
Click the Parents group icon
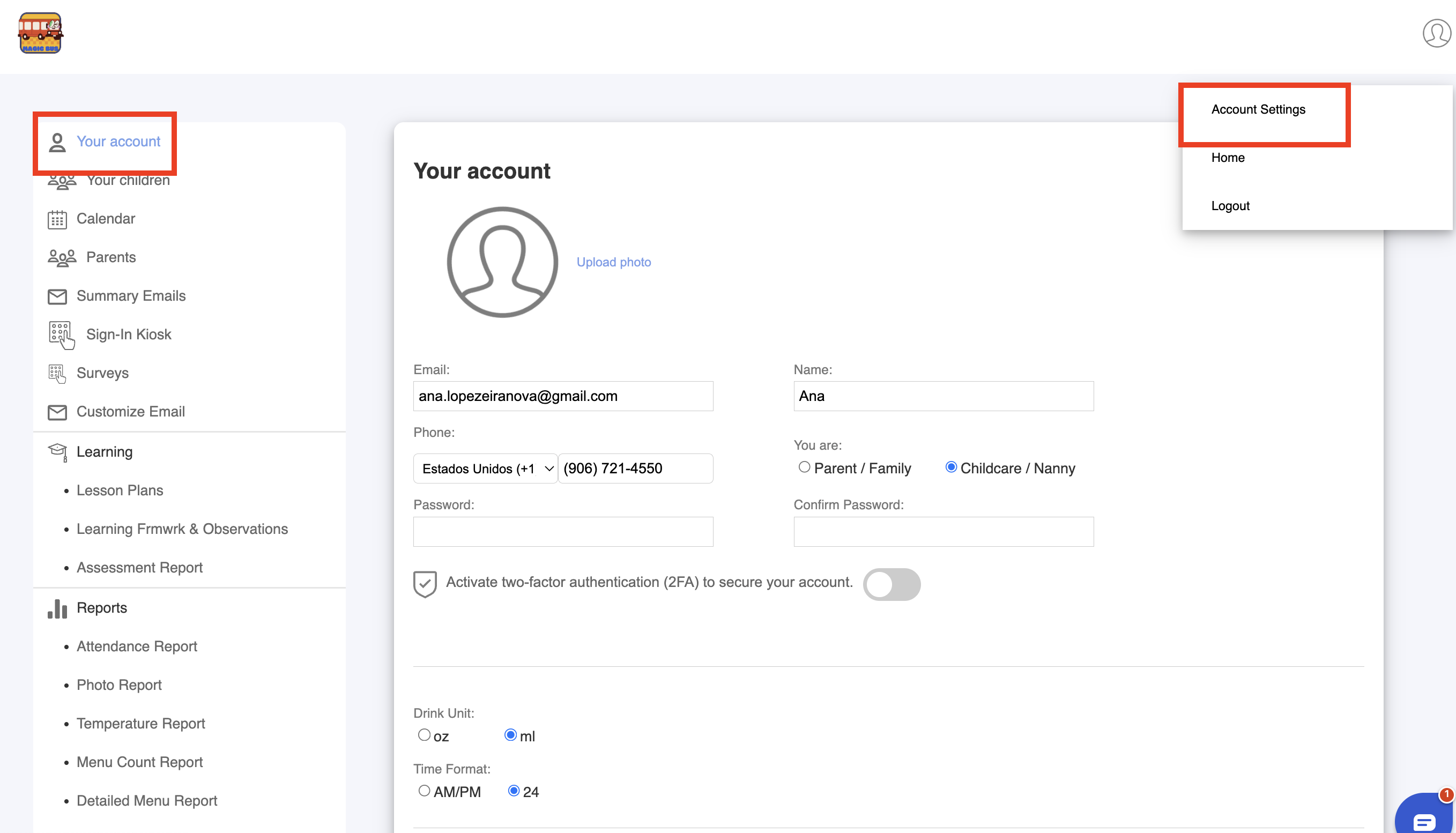(62, 258)
